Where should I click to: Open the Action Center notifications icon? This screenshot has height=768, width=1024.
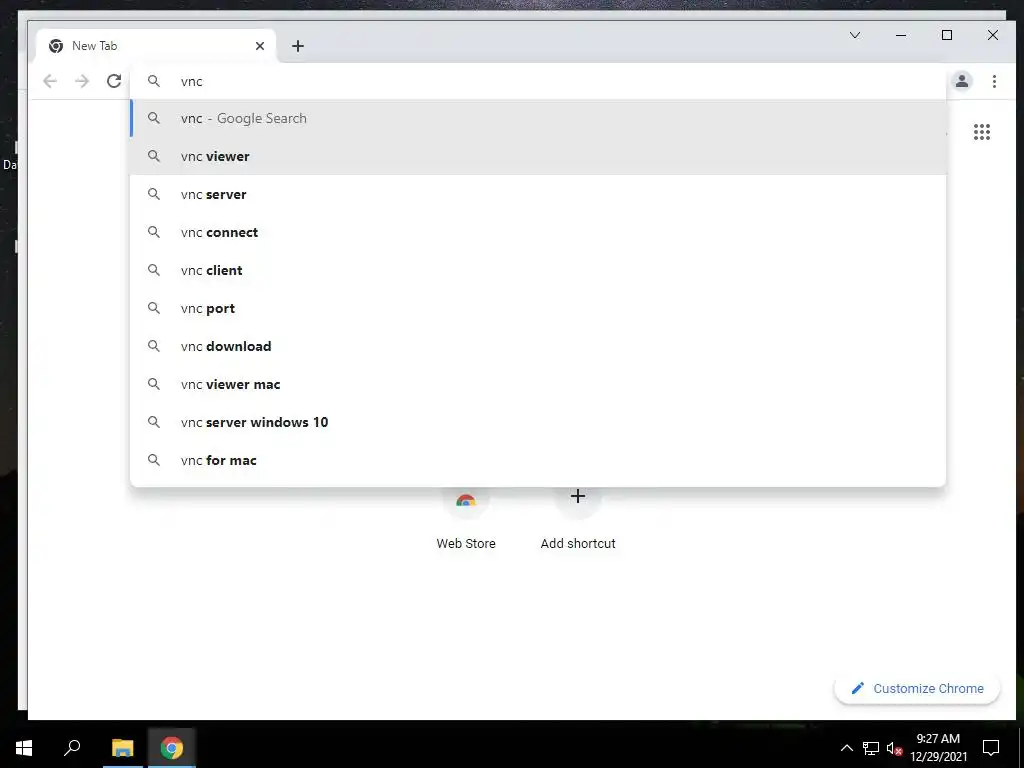coord(991,748)
